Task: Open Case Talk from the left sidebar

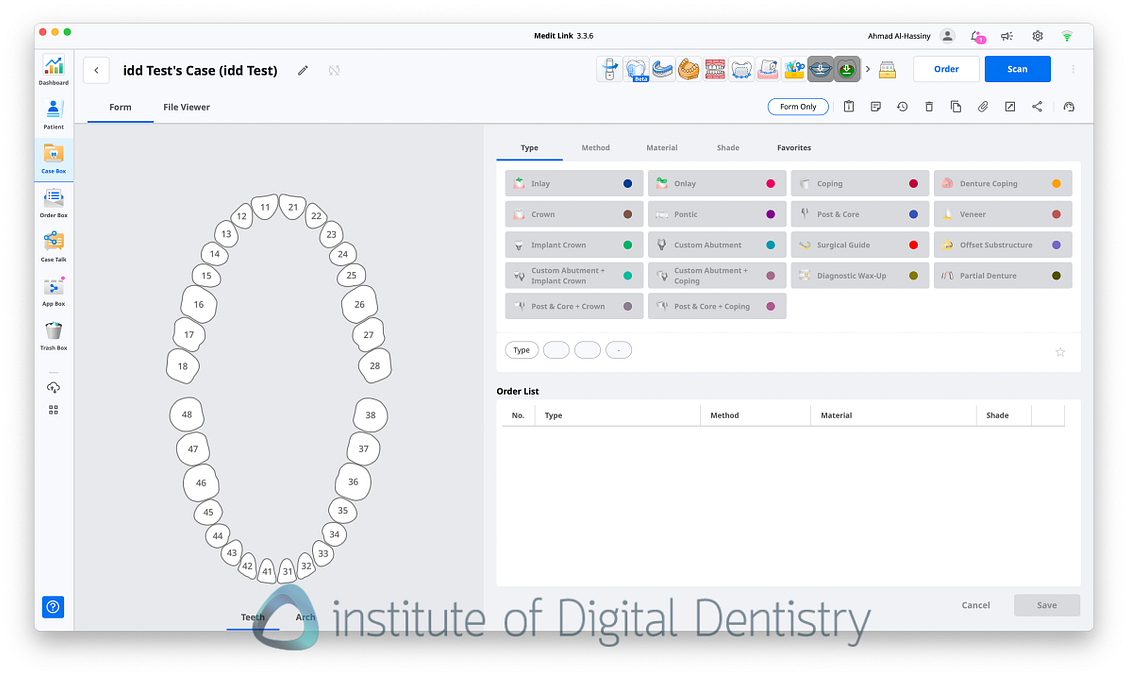Action: (x=53, y=243)
